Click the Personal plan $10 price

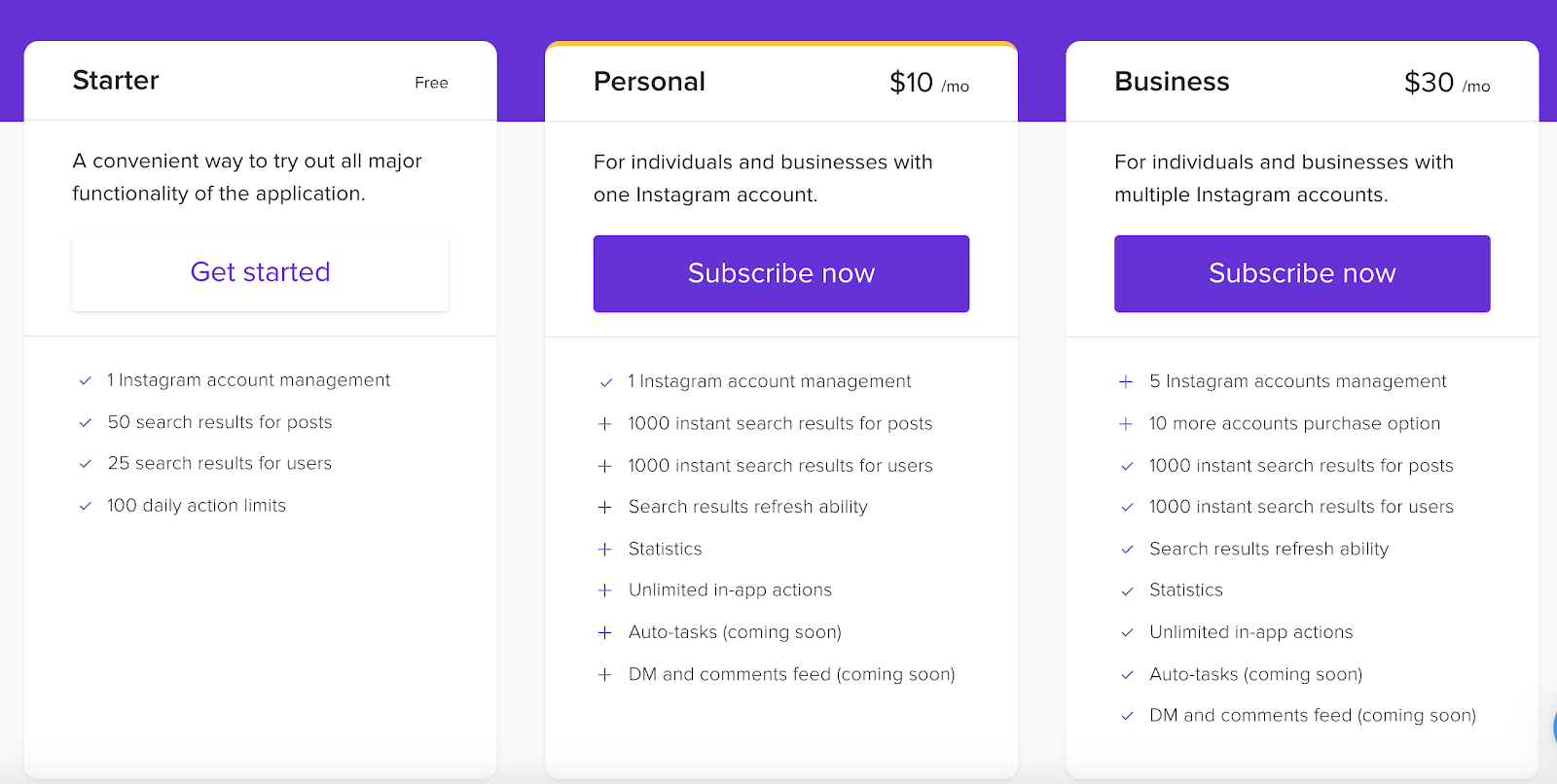(x=911, y=83)
